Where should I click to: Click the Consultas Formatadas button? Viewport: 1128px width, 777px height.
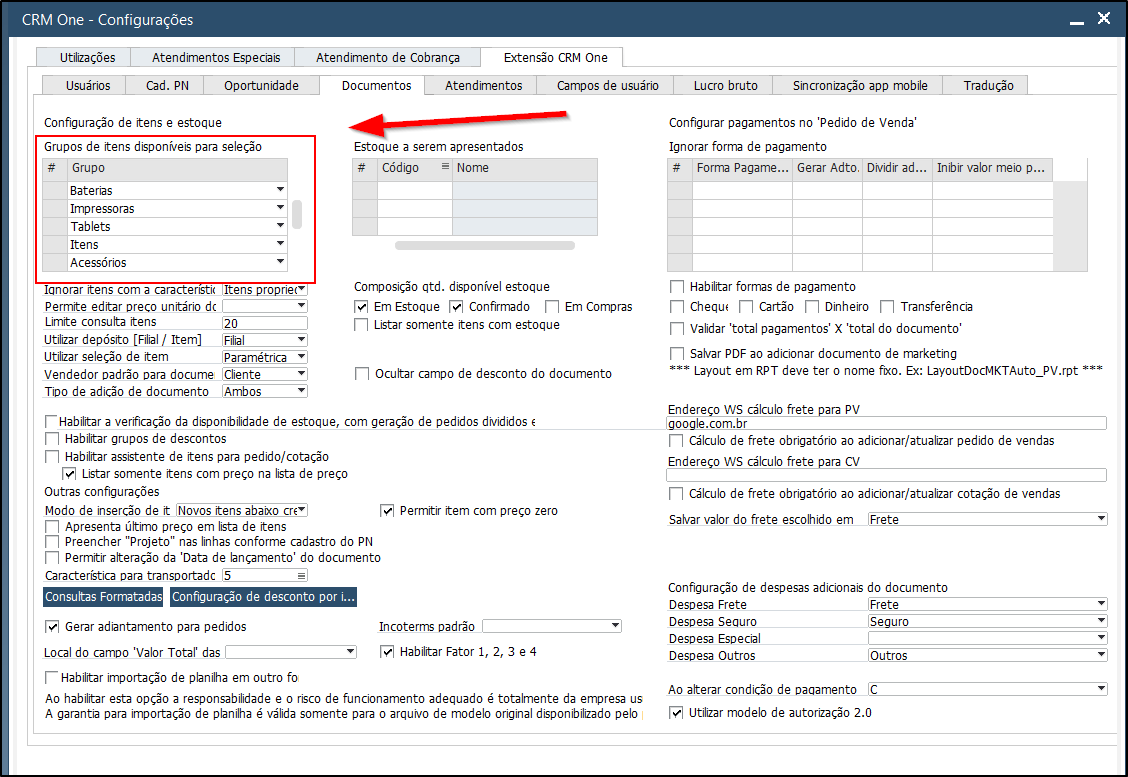coord(103,597)
